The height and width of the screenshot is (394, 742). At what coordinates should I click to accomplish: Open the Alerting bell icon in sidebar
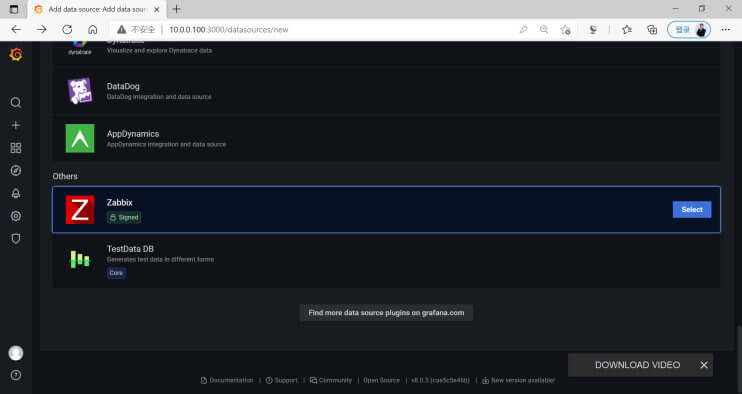(x=16, y=193)
